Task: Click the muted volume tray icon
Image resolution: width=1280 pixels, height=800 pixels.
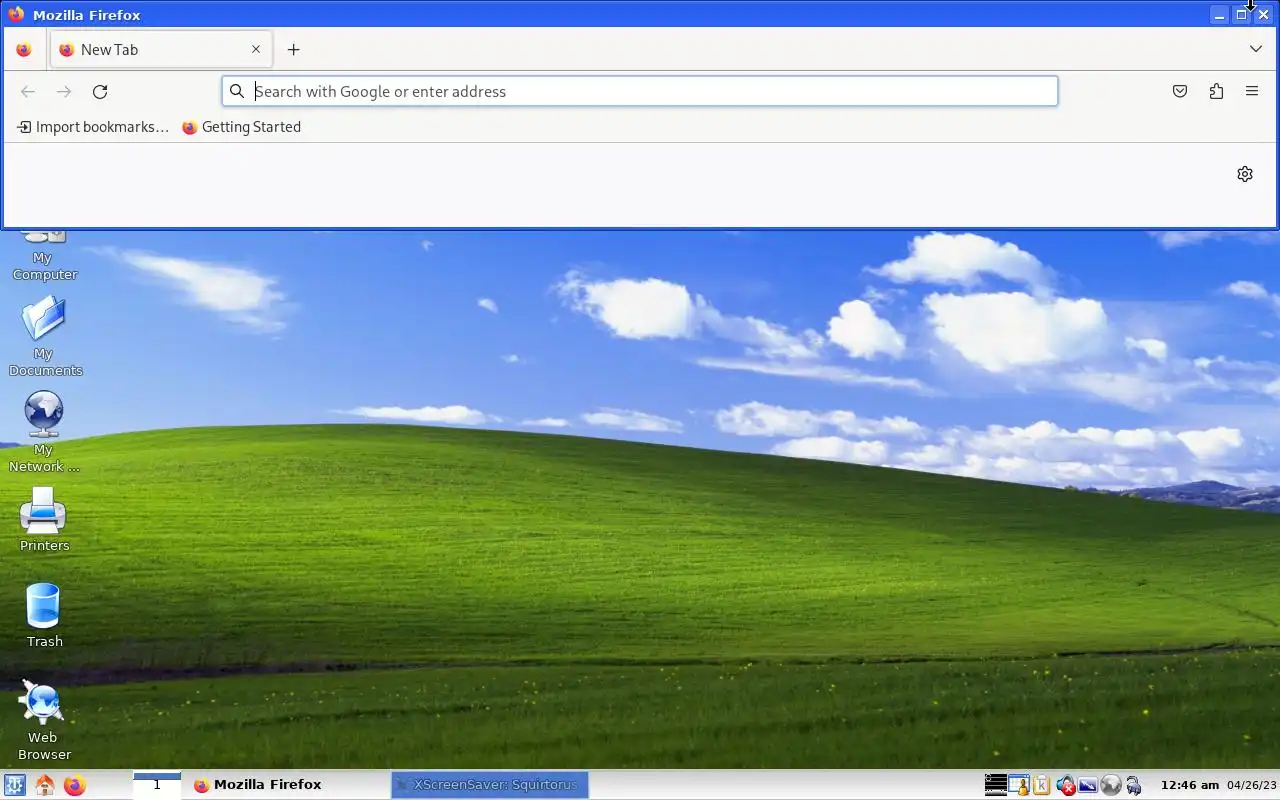Action: click(1065, 785)
